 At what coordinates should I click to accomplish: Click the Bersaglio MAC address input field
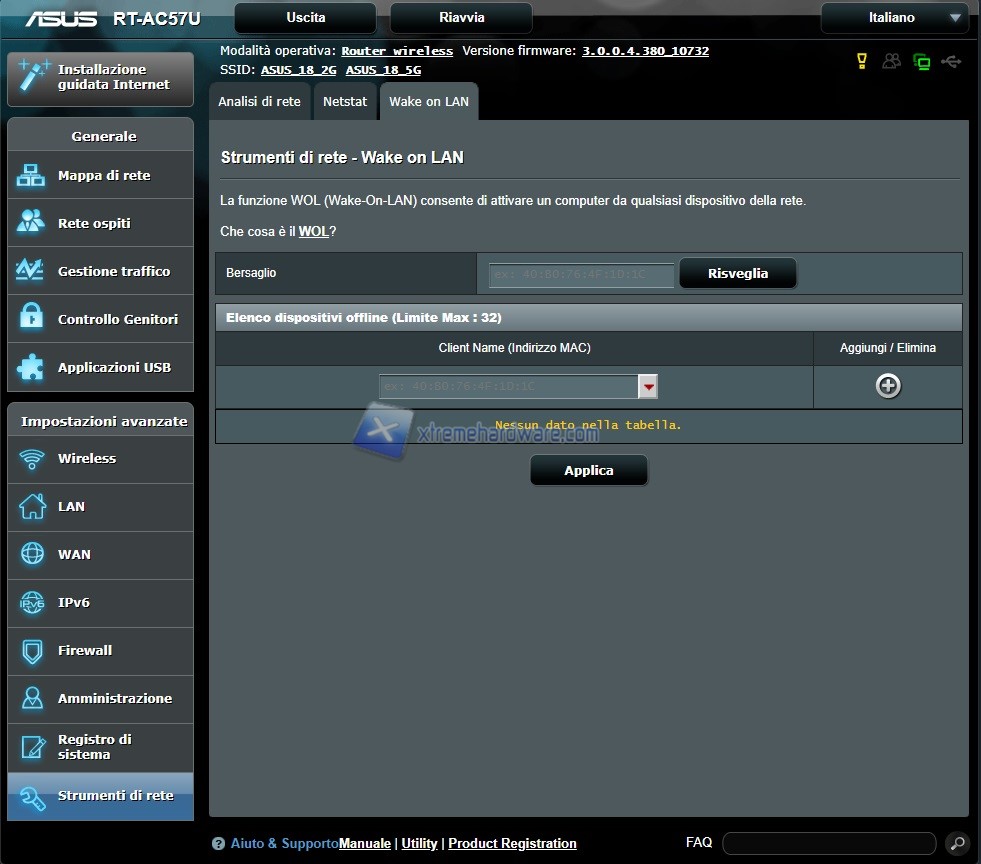click(x=581, y=274)
